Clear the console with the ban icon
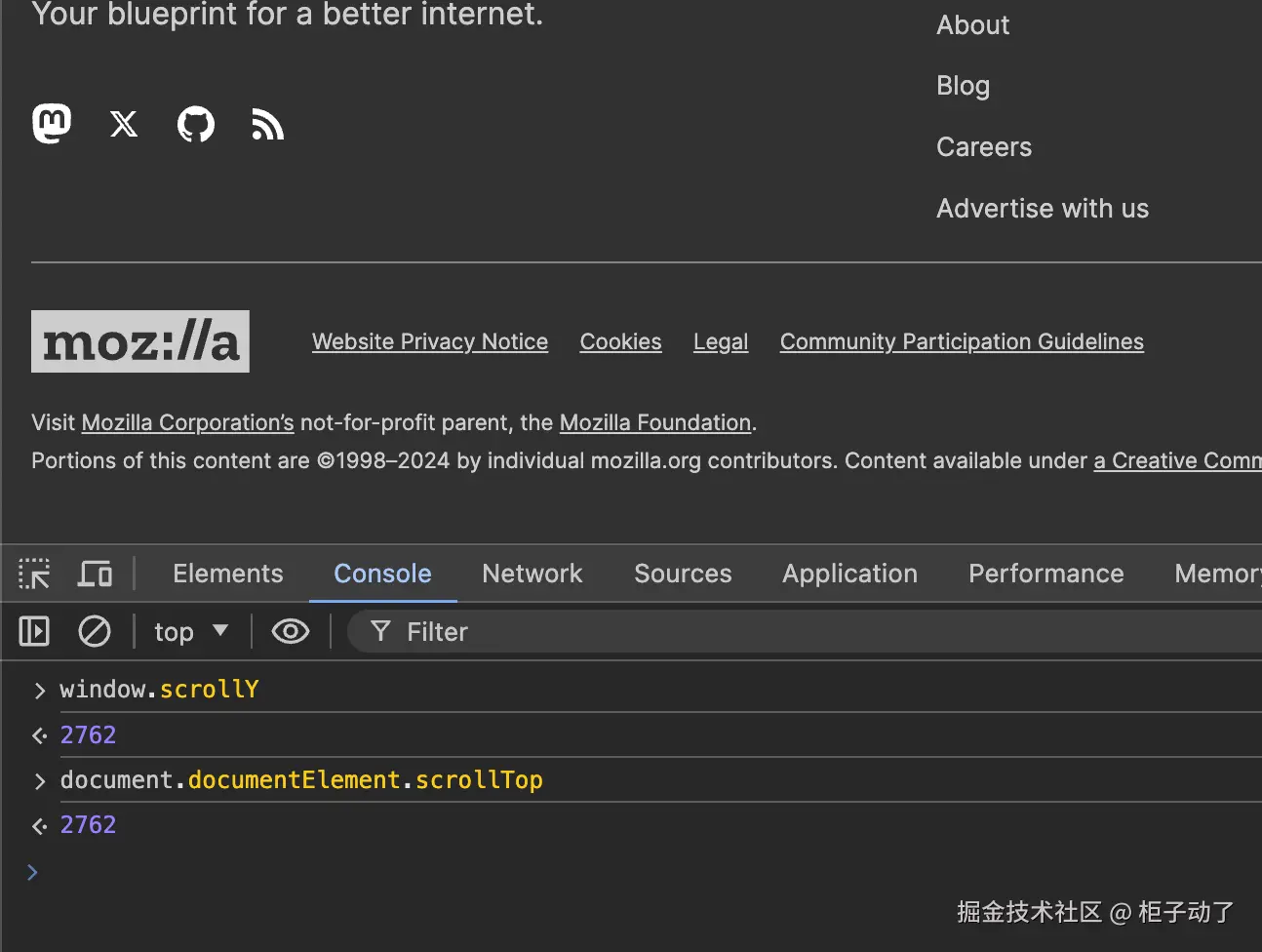The width and height of the screenshot is (1262, 952). pos(95,632)
